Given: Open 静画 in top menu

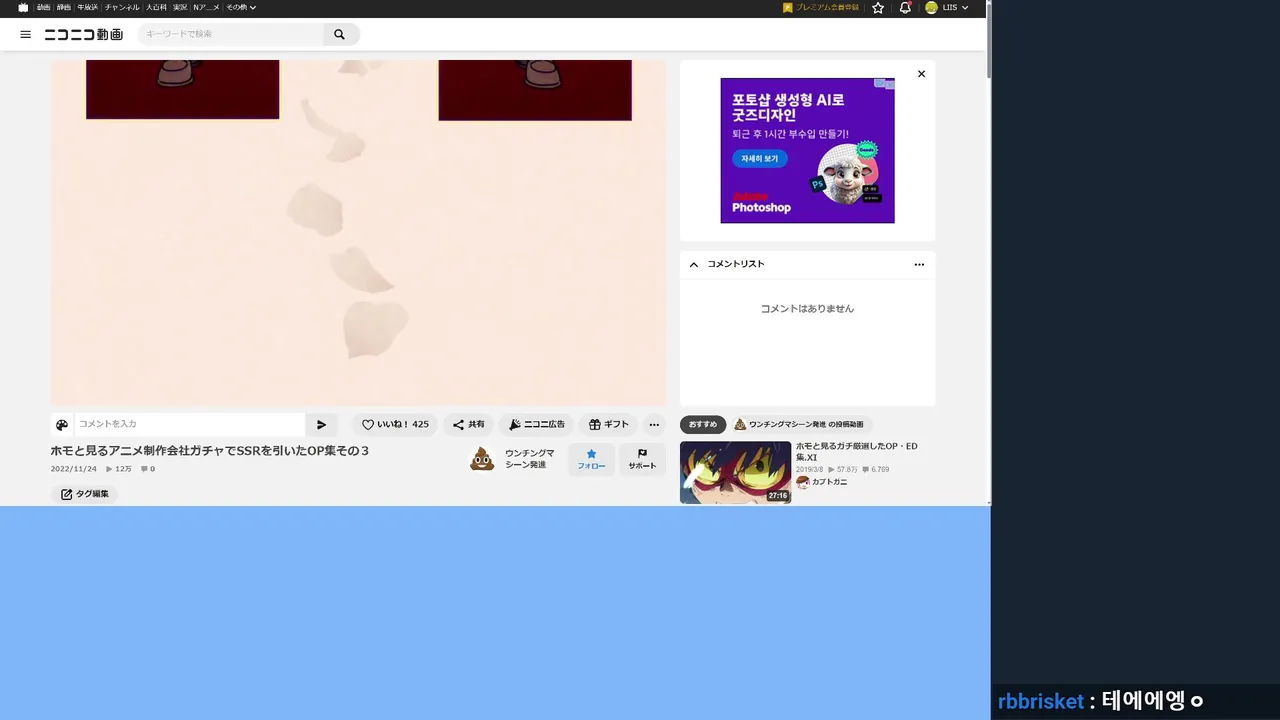Looking at the screenshot, I should [x=64, y=7].
